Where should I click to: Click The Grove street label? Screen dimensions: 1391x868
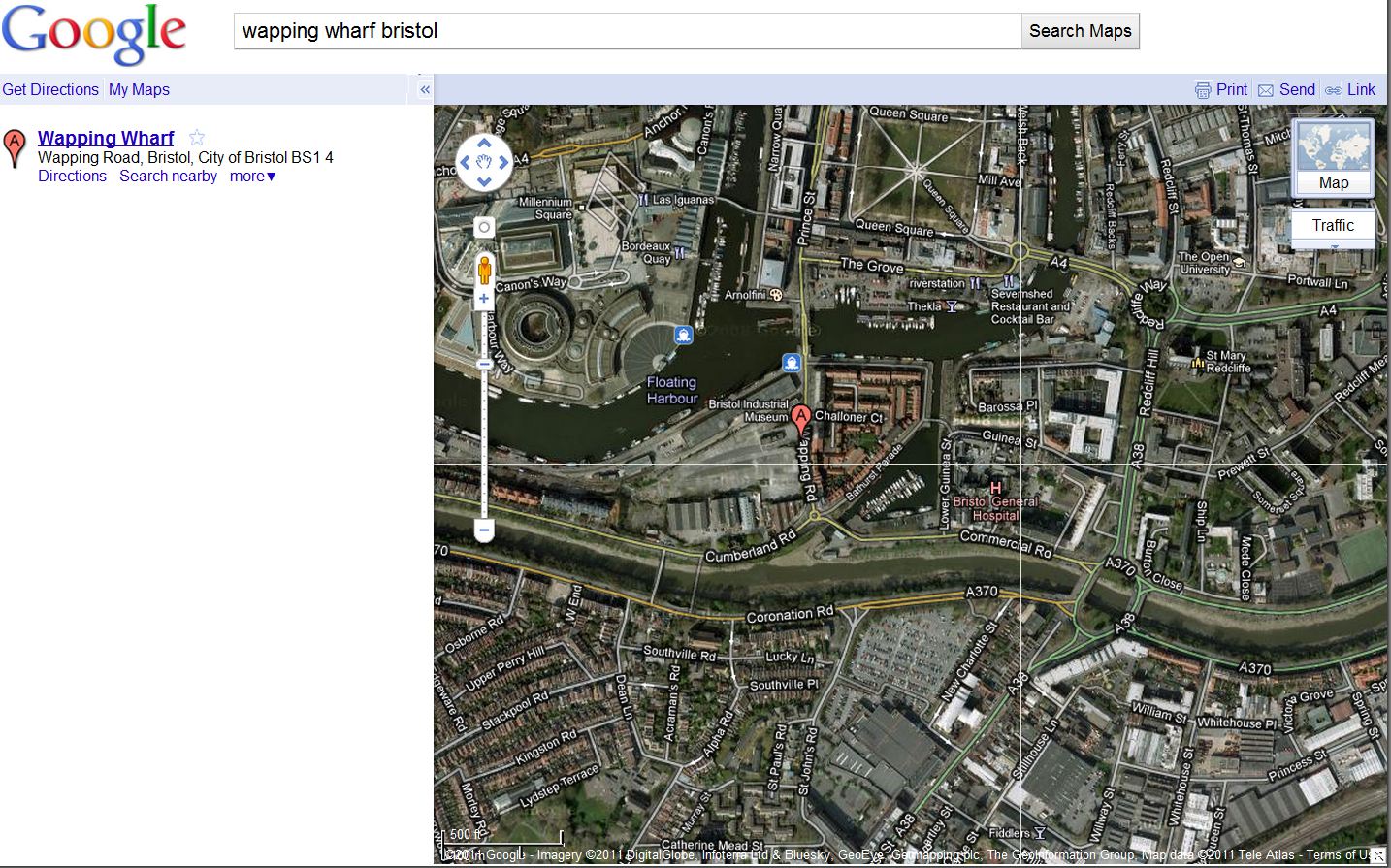(871, 266)
